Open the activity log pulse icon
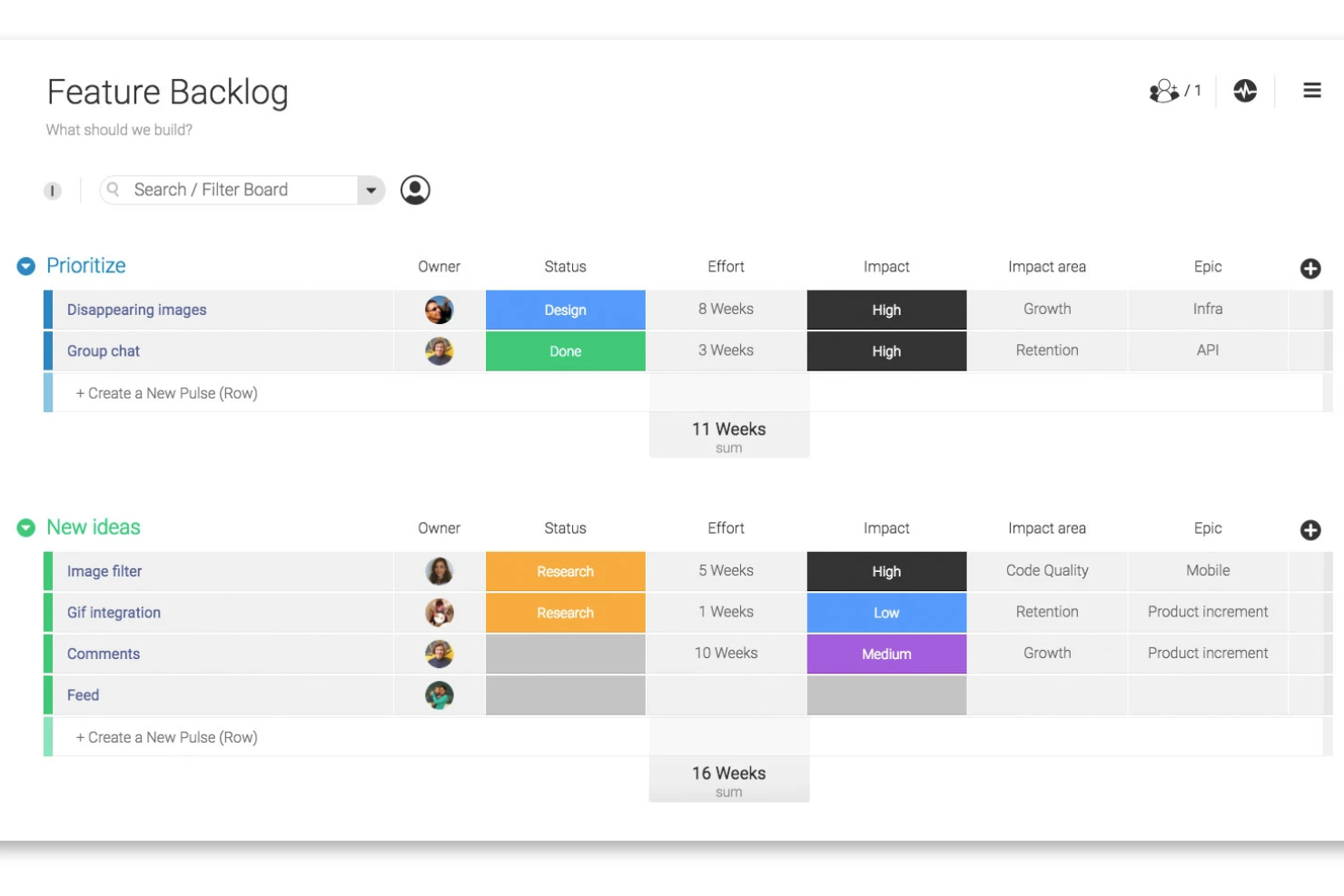 (x=1245, y=91)
